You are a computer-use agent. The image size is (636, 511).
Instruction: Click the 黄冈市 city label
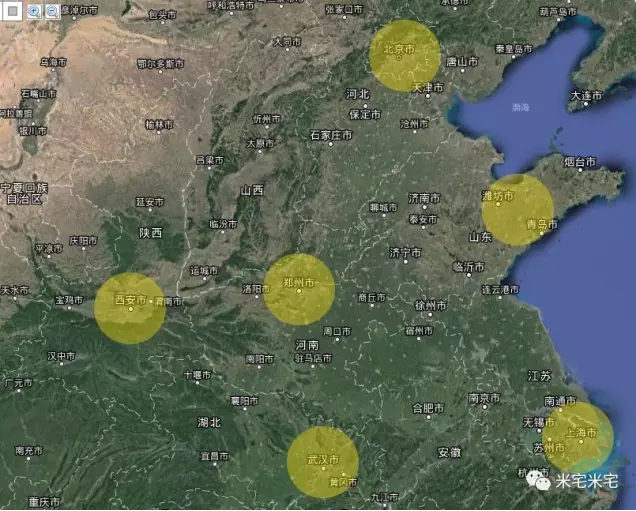coord(343,482)
